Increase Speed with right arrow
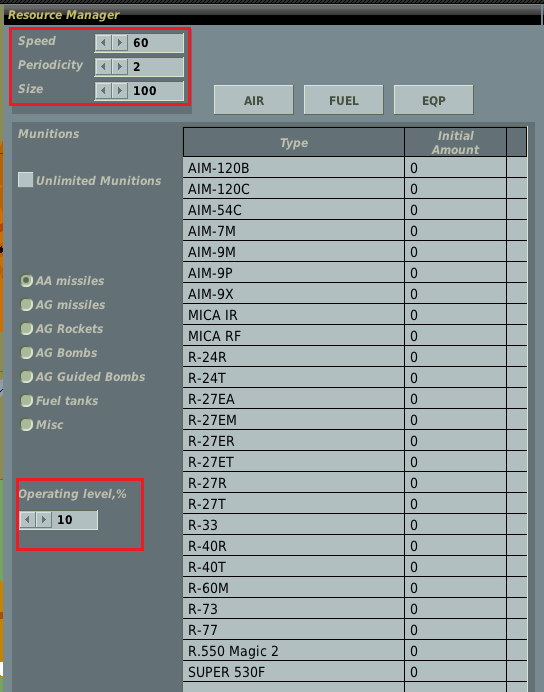Viewport: 544px width, 692px height. coord(120,43)
